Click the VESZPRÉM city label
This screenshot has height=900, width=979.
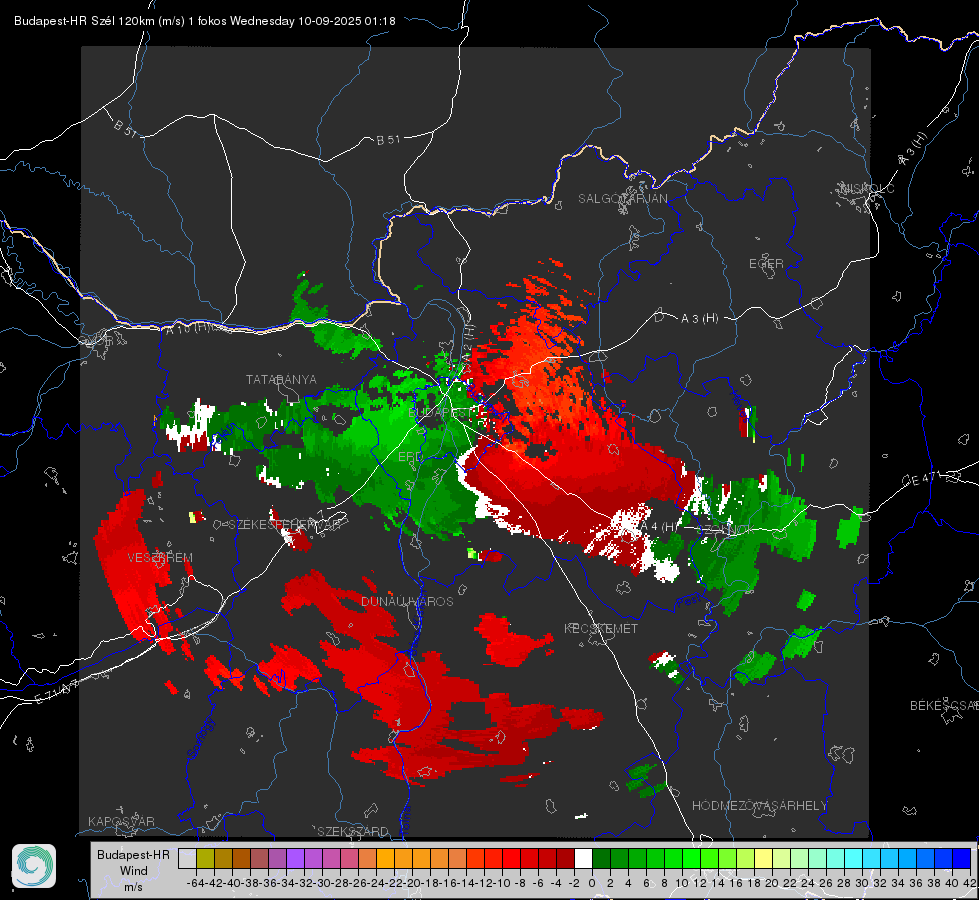click(160, 557)
